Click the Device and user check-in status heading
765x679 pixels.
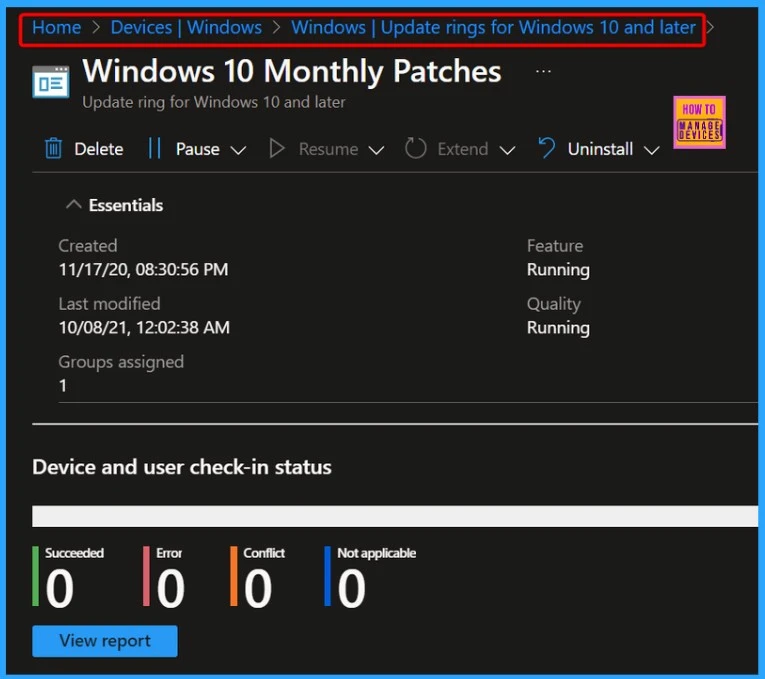[x=182, y=467]
